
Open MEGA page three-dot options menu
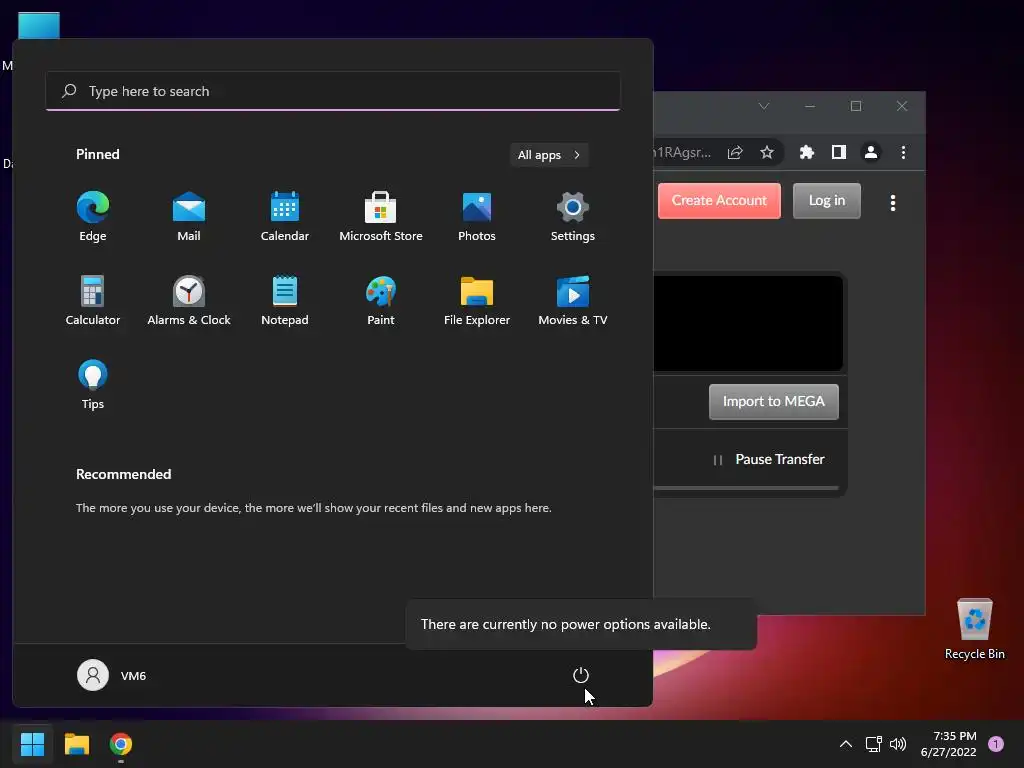pyautogui.click(x=893, y=203)
